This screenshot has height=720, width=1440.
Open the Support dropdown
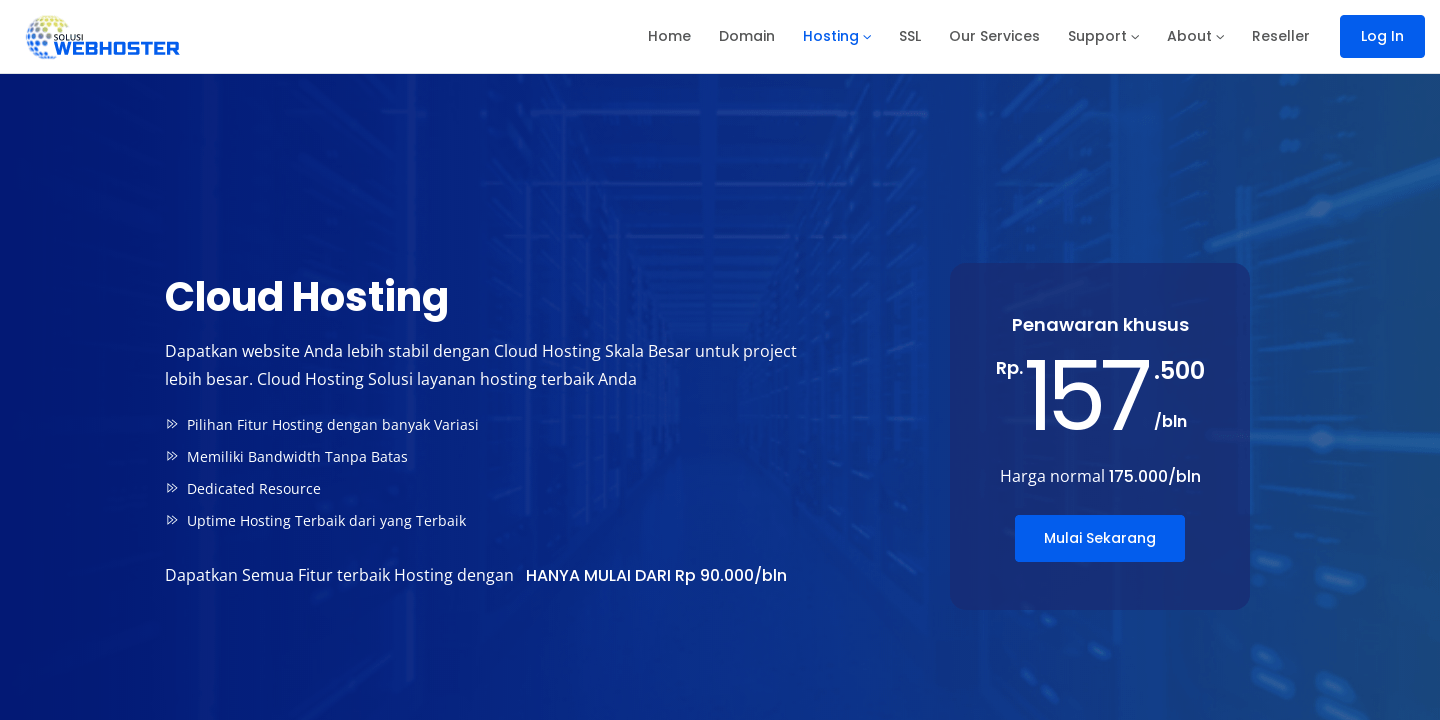click(x=1103, y=36)
